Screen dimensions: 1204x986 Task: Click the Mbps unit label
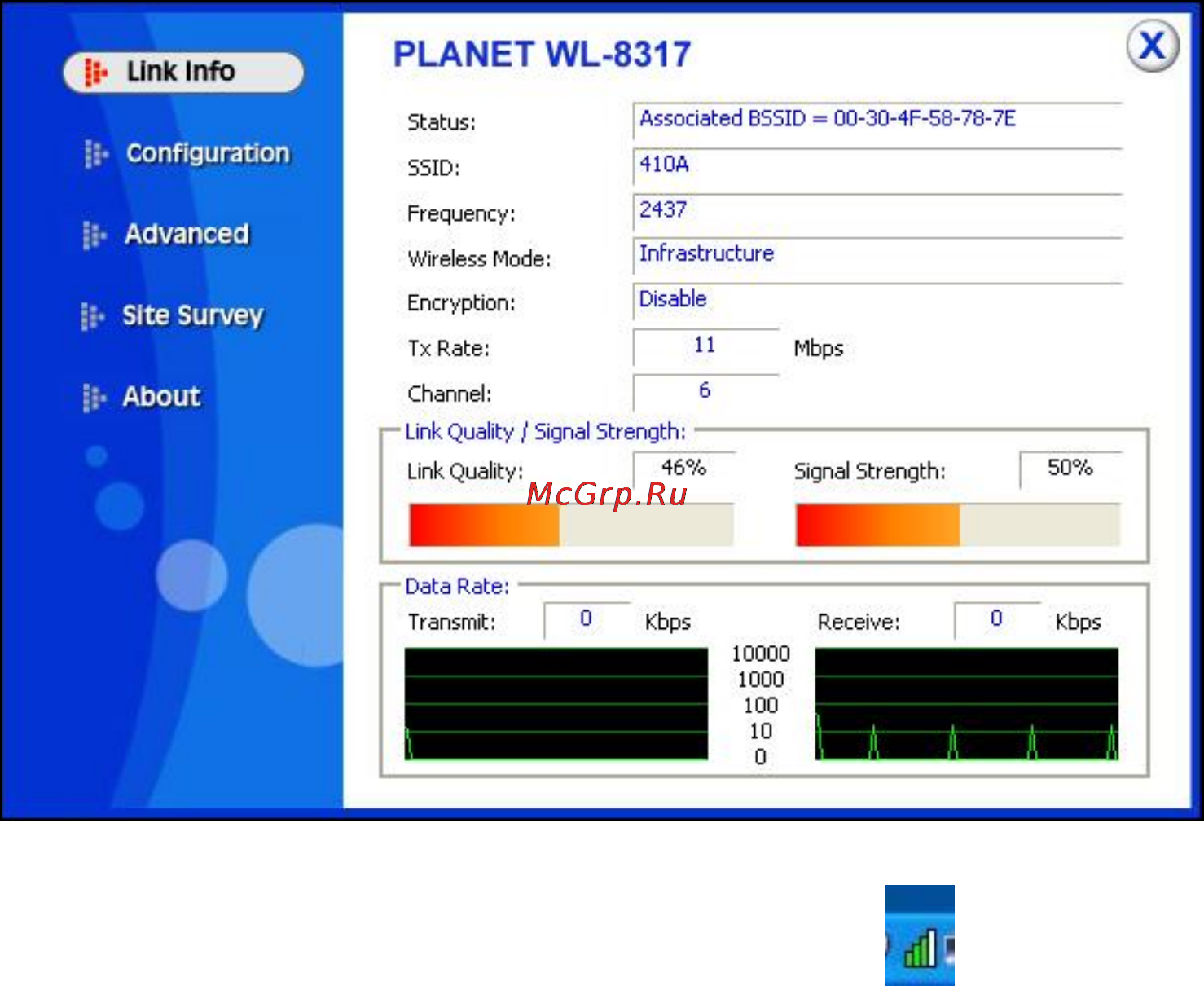tap(819, 349)
